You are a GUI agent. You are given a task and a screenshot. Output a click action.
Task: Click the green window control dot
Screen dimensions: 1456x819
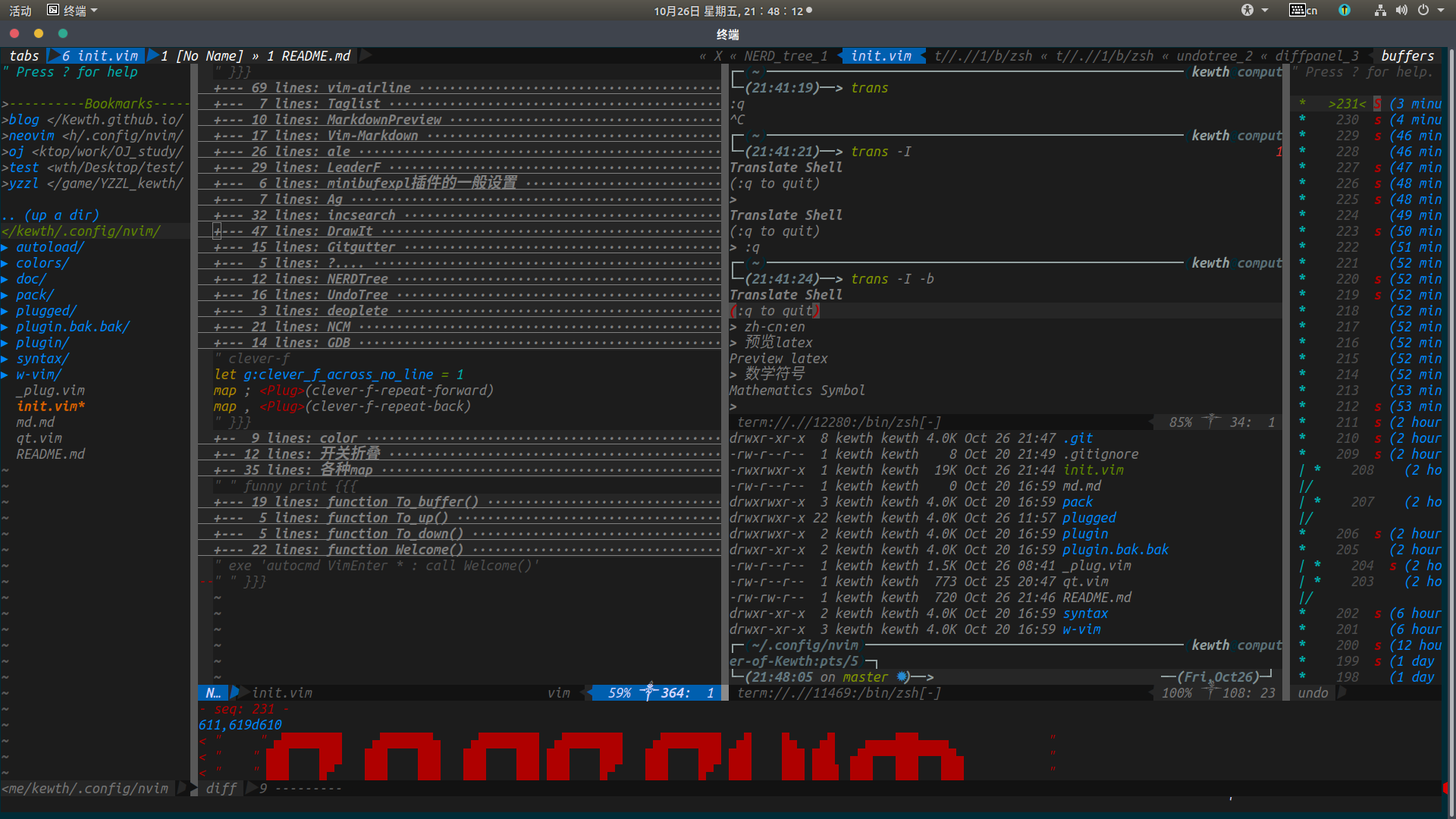(x=63, y=33)
